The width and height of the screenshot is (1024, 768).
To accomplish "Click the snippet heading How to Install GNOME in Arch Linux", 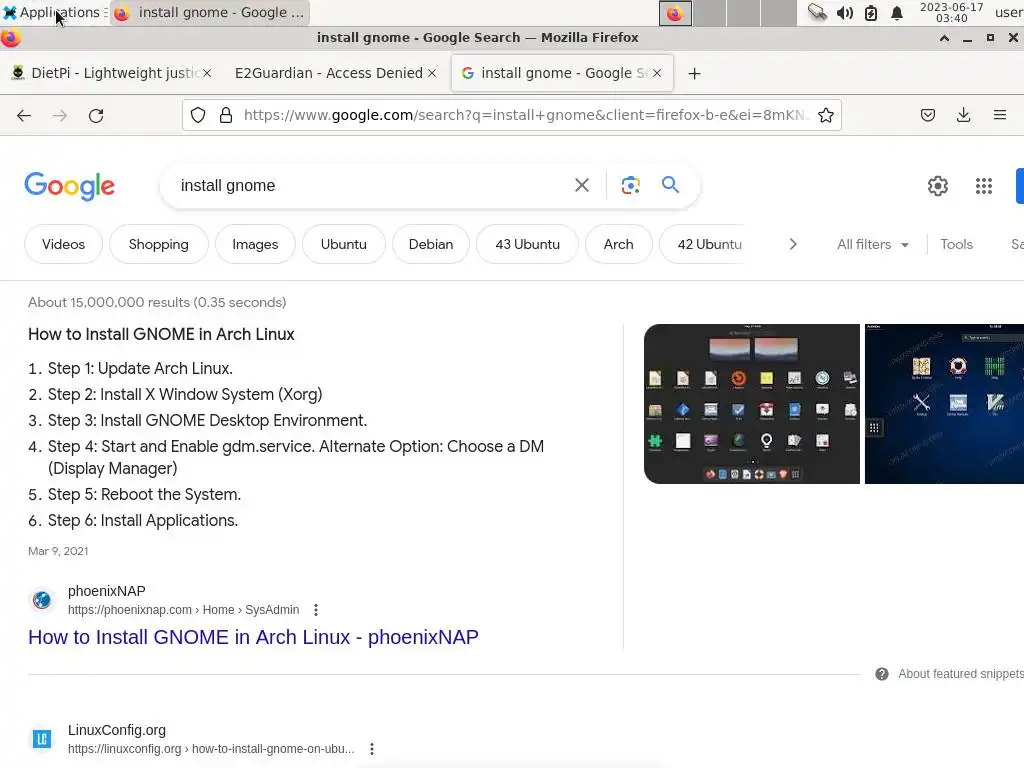I will [161, 334].
